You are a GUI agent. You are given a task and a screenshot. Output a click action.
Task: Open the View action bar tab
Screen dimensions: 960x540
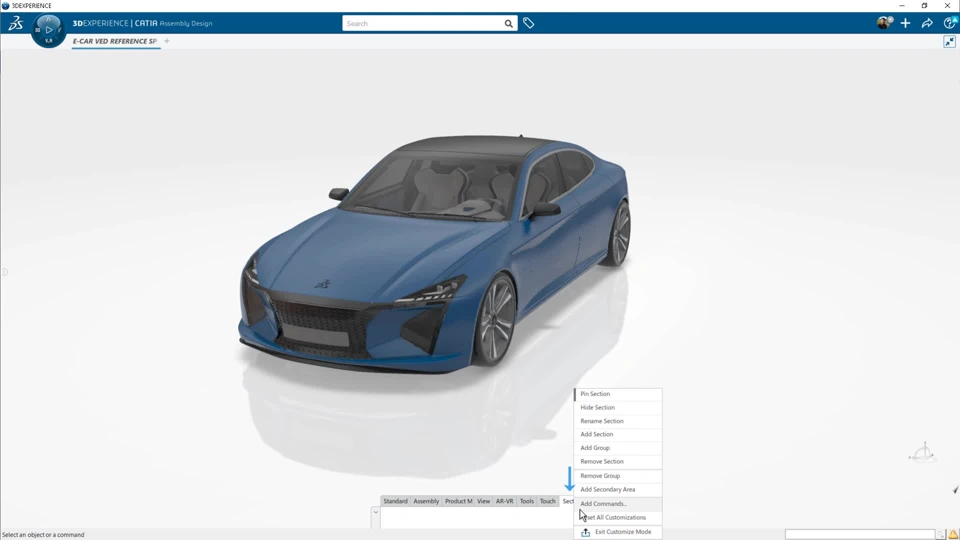(x=484, y=501)
